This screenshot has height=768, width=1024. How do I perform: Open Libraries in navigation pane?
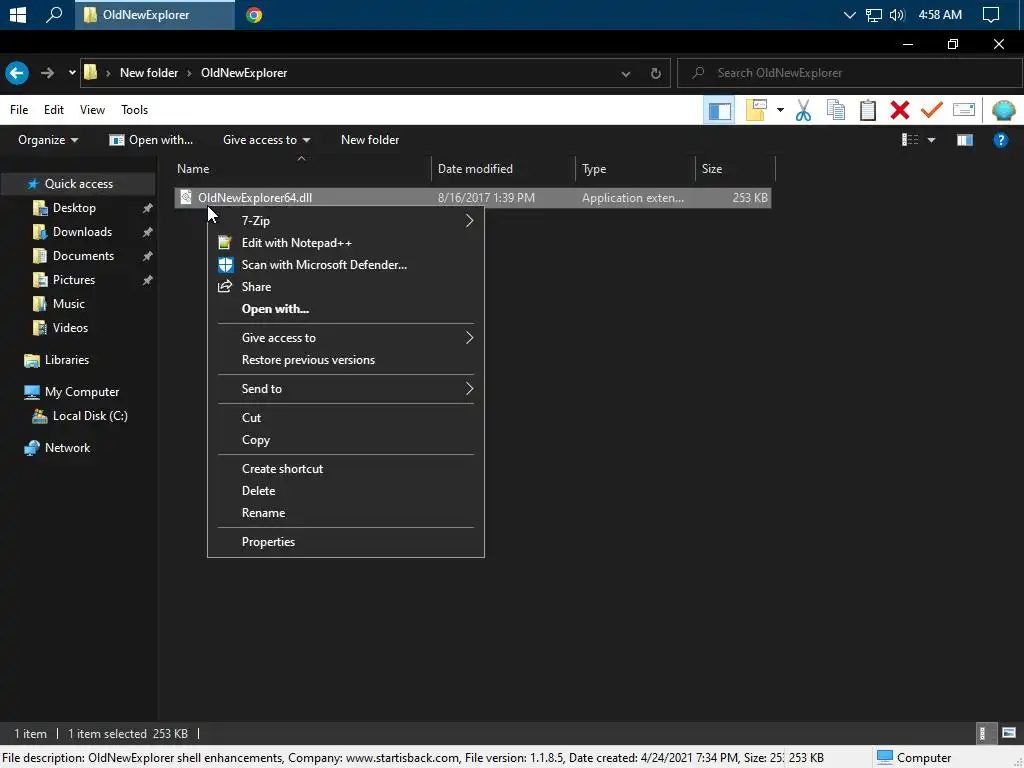point(67,360)
